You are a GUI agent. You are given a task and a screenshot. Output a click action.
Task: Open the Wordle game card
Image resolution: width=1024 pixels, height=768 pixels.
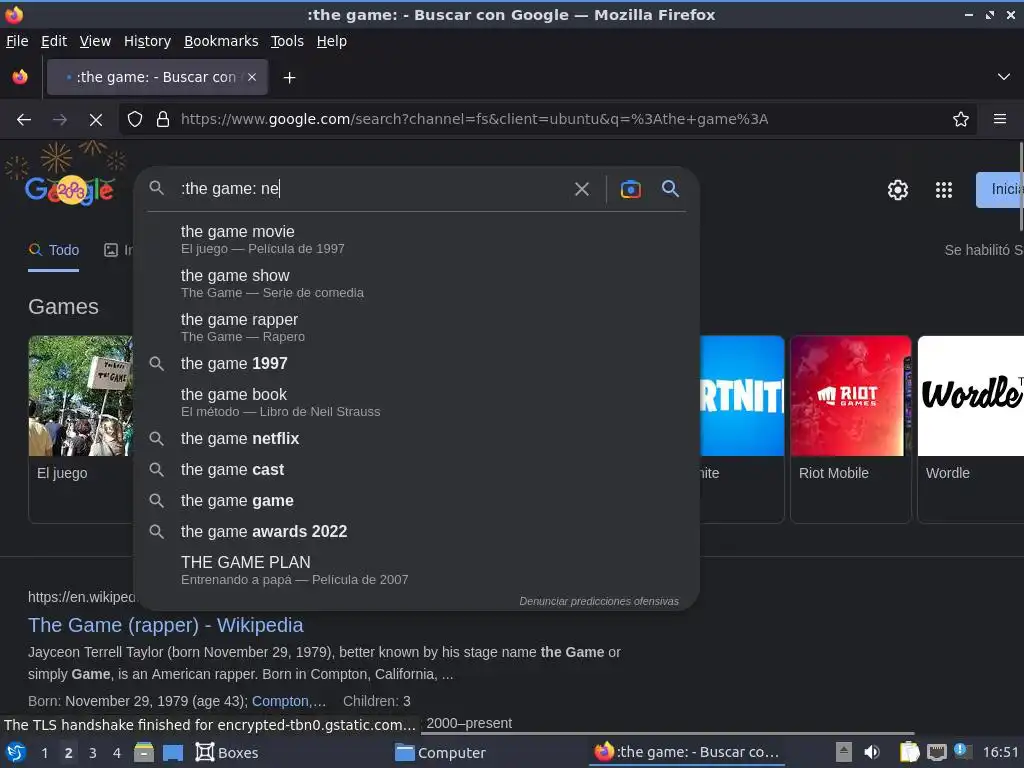[x=970, y=429]
